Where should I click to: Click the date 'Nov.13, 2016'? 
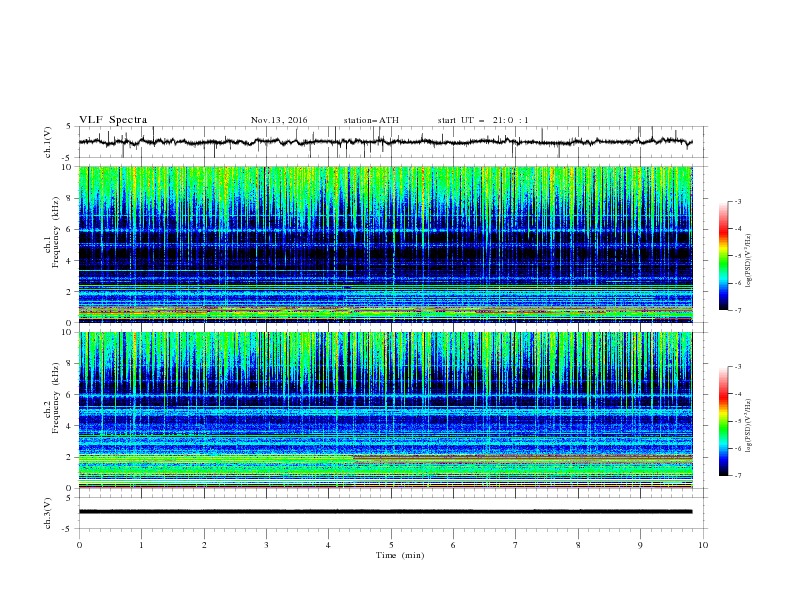279,120
